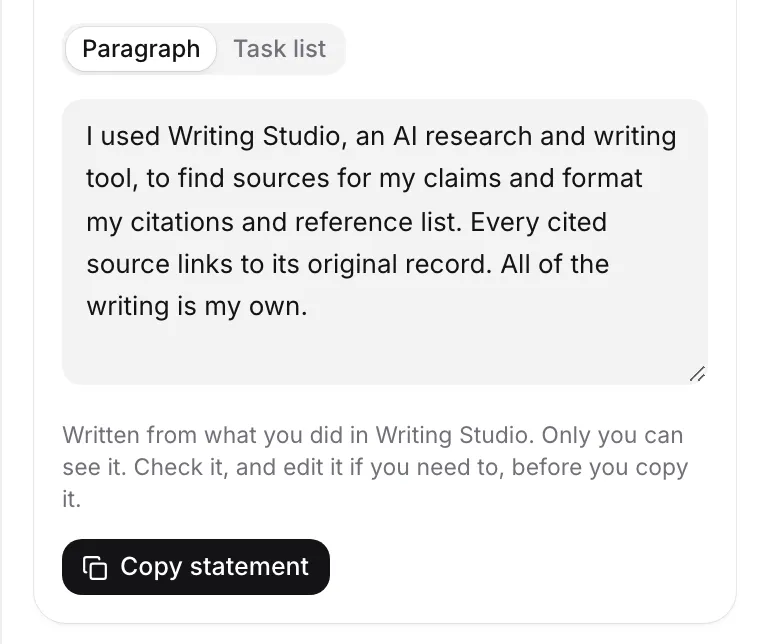The image size is (768, 644).
Task: Click the Copy statement button
Action: pyautogui.click(x=196, y=567)
